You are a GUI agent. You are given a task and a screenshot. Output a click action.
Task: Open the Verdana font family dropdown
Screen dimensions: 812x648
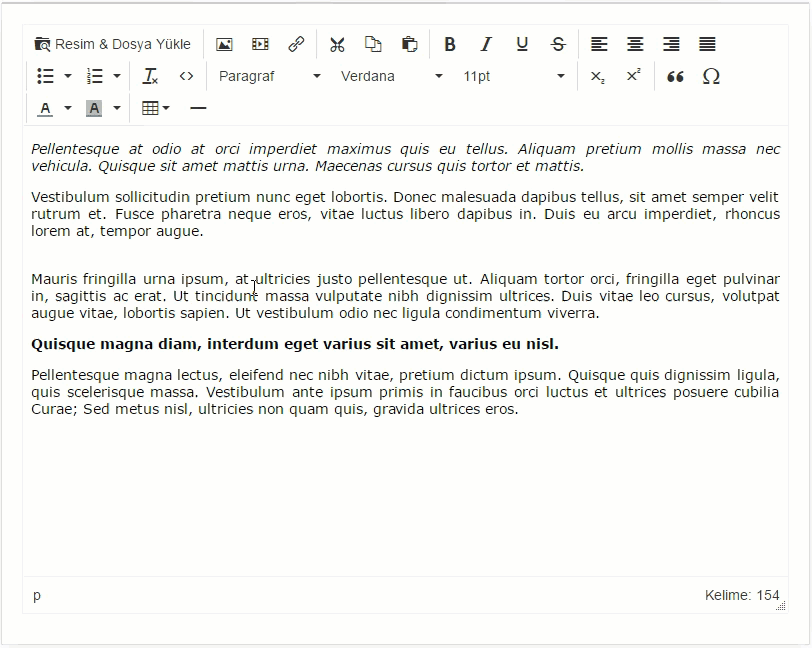(390, 76)
